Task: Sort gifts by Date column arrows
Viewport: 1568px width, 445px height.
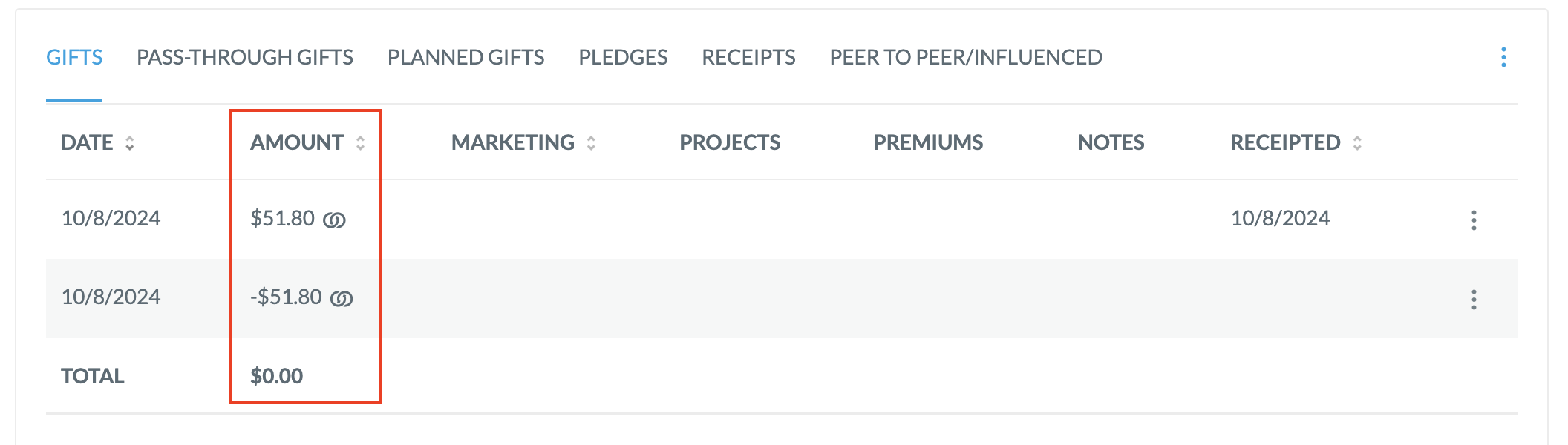Action: click(130, 143)
